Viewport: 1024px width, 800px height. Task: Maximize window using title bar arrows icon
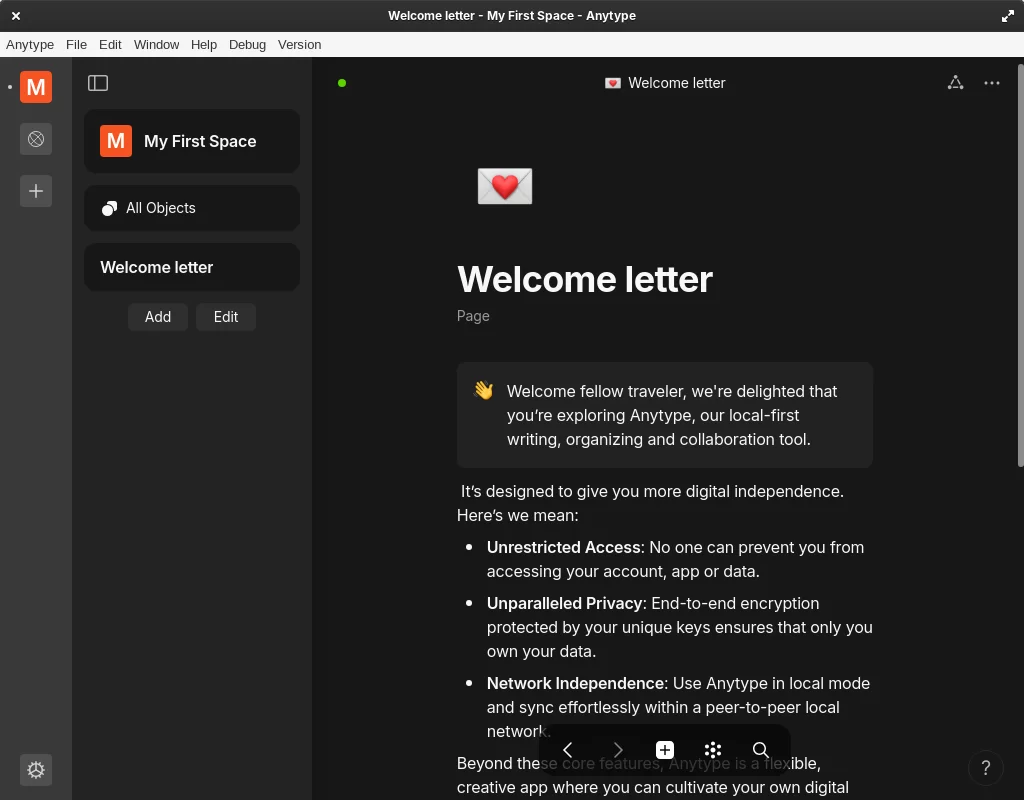coord(1008,16)
